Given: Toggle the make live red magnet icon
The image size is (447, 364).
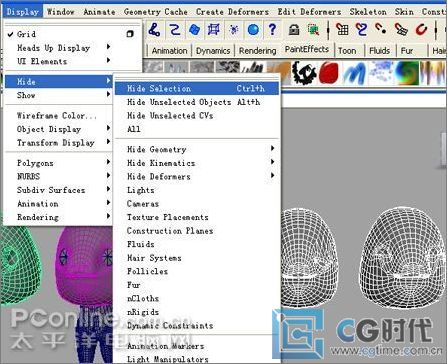Looking at the screenshot, I should (x=421, y=30).
